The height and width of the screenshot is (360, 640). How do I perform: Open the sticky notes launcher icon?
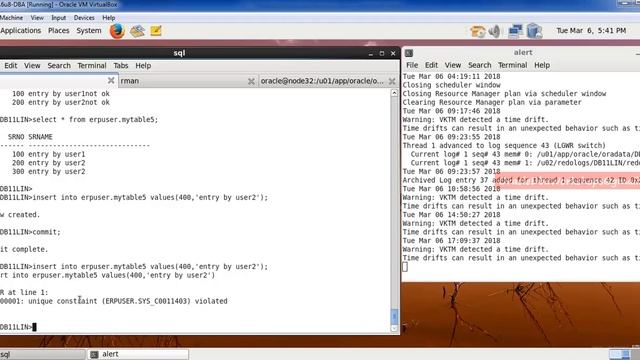[x=156, y=31]
